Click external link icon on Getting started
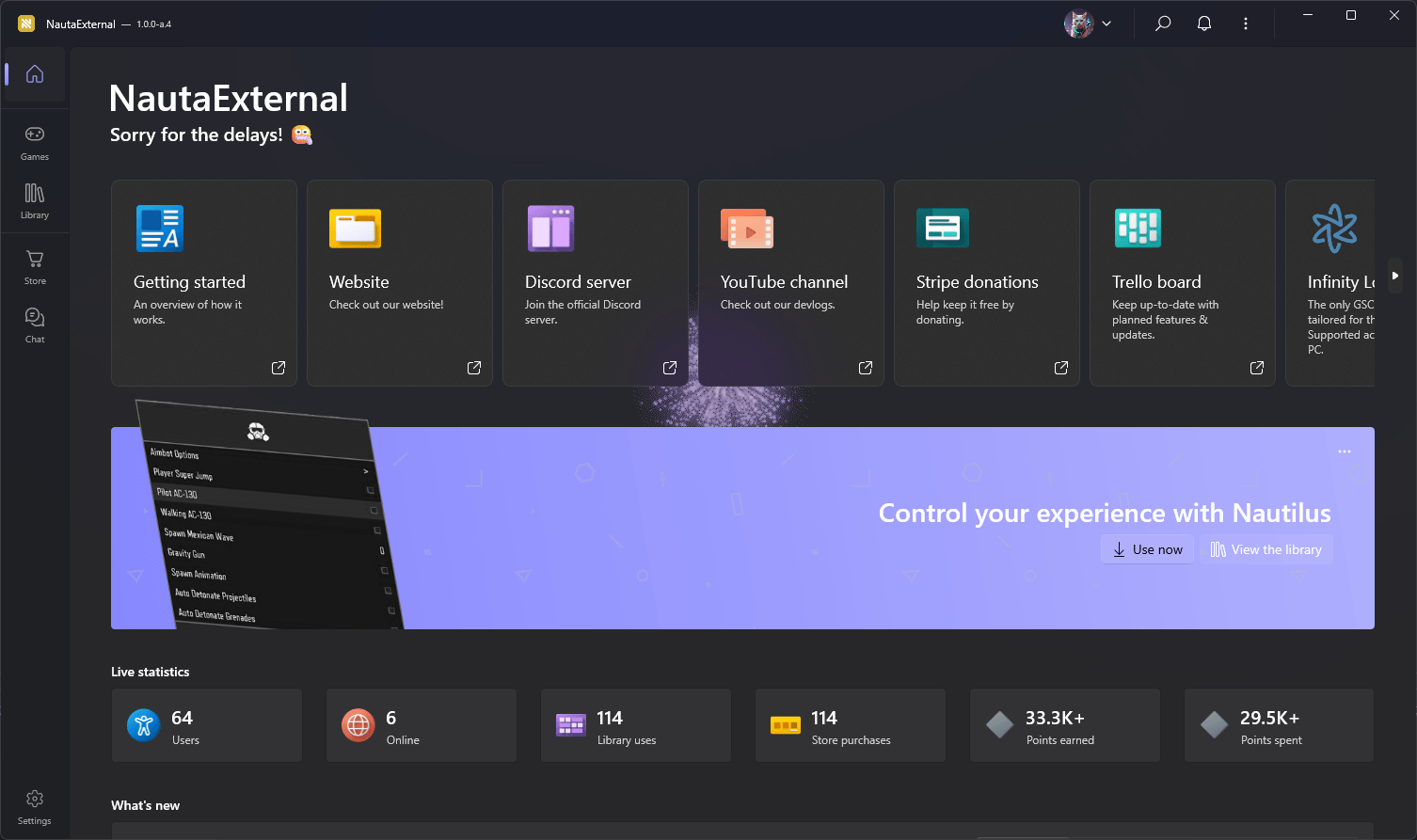The height and width of the screenshot is (840, 1417). [279, 368]
